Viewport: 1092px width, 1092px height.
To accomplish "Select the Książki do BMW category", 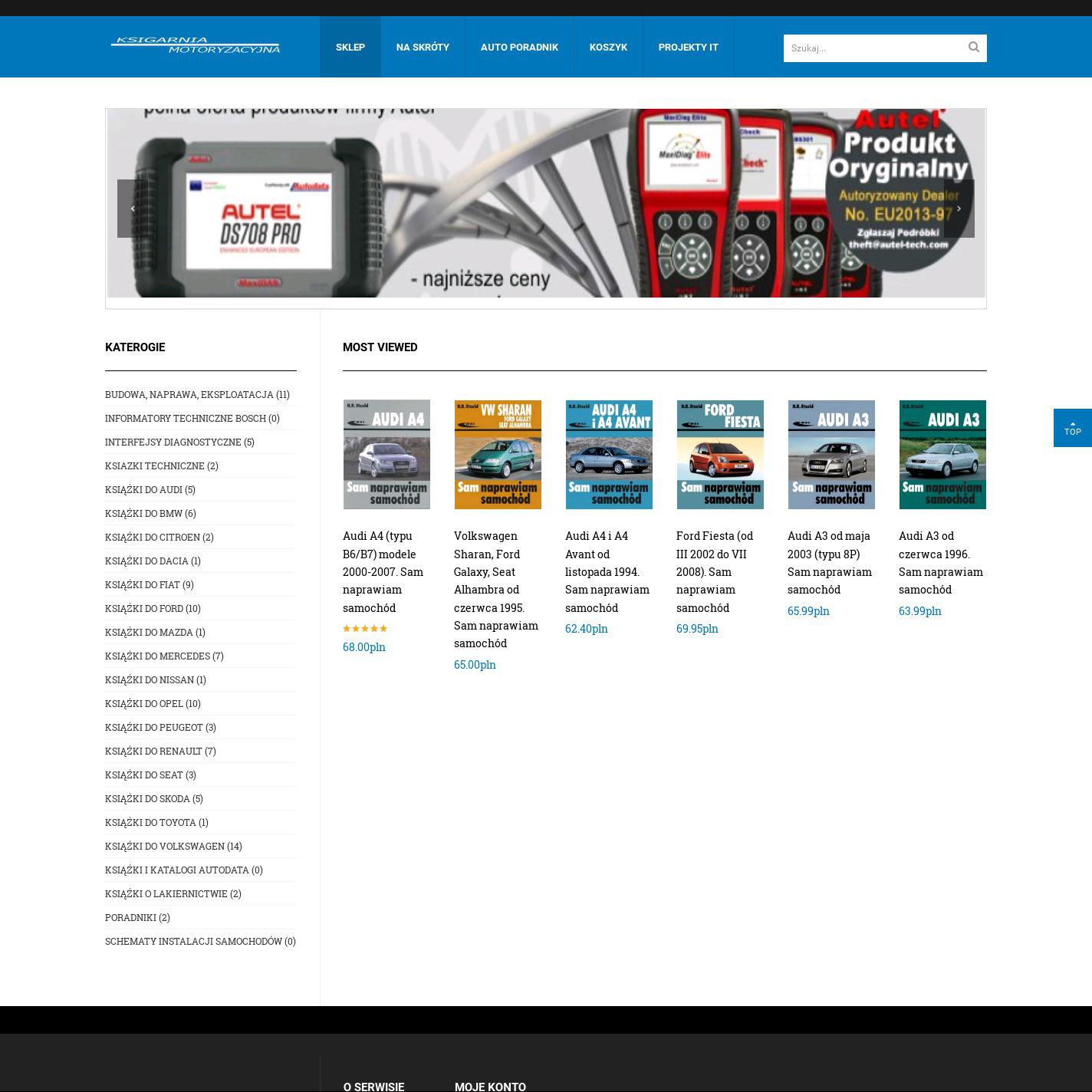I will click(150, 514).
